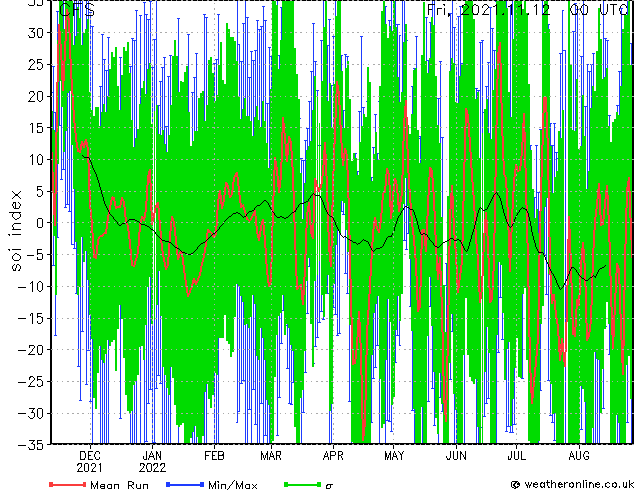Click the JUL month label

tap(516, 456)
